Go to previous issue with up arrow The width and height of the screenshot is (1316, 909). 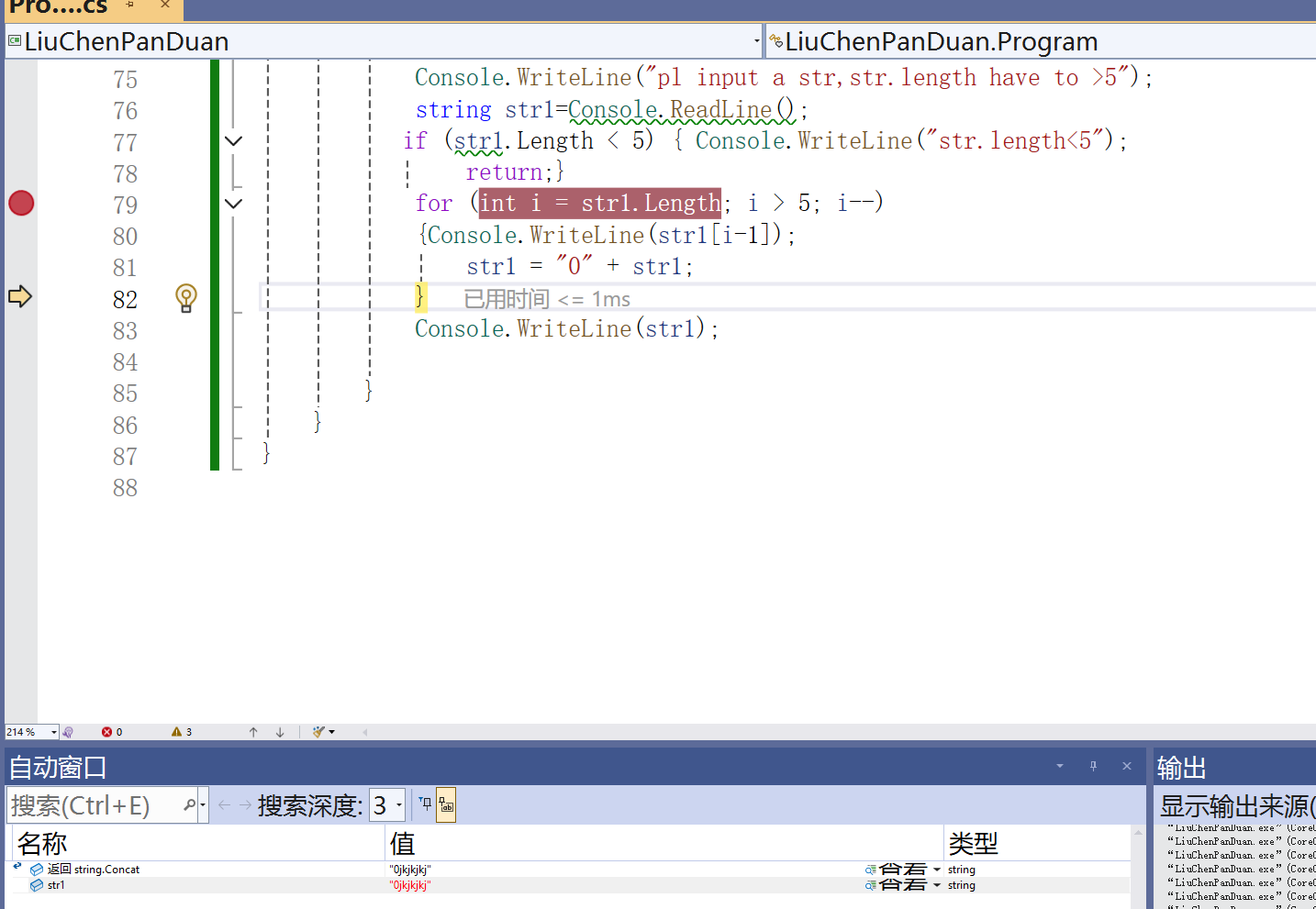(253, 732)
